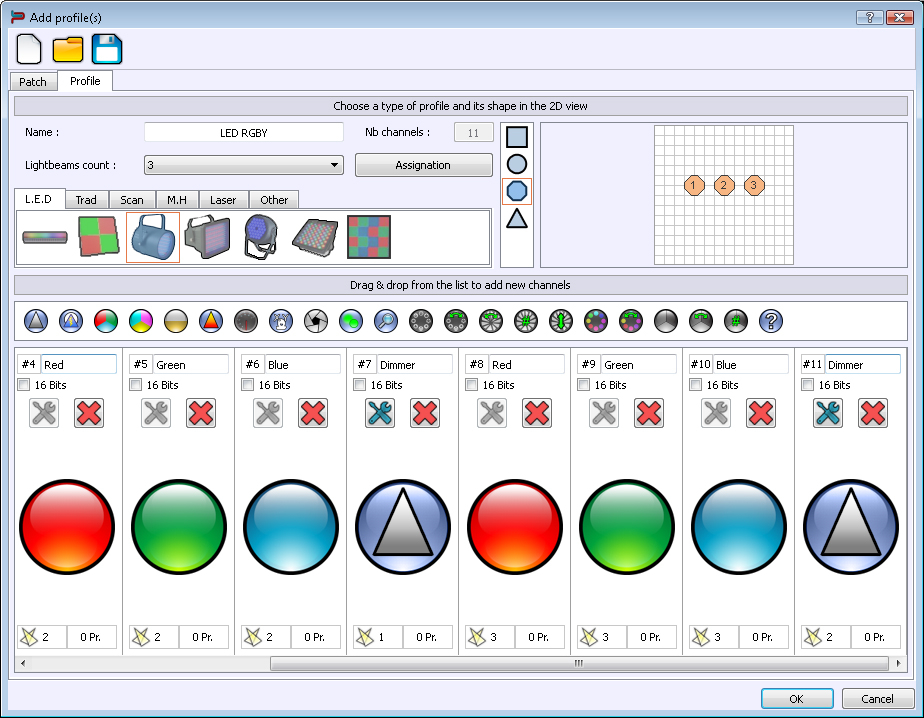Select the triangle shape for 2D view
924x718 pixels.
(x=517, y=218)
